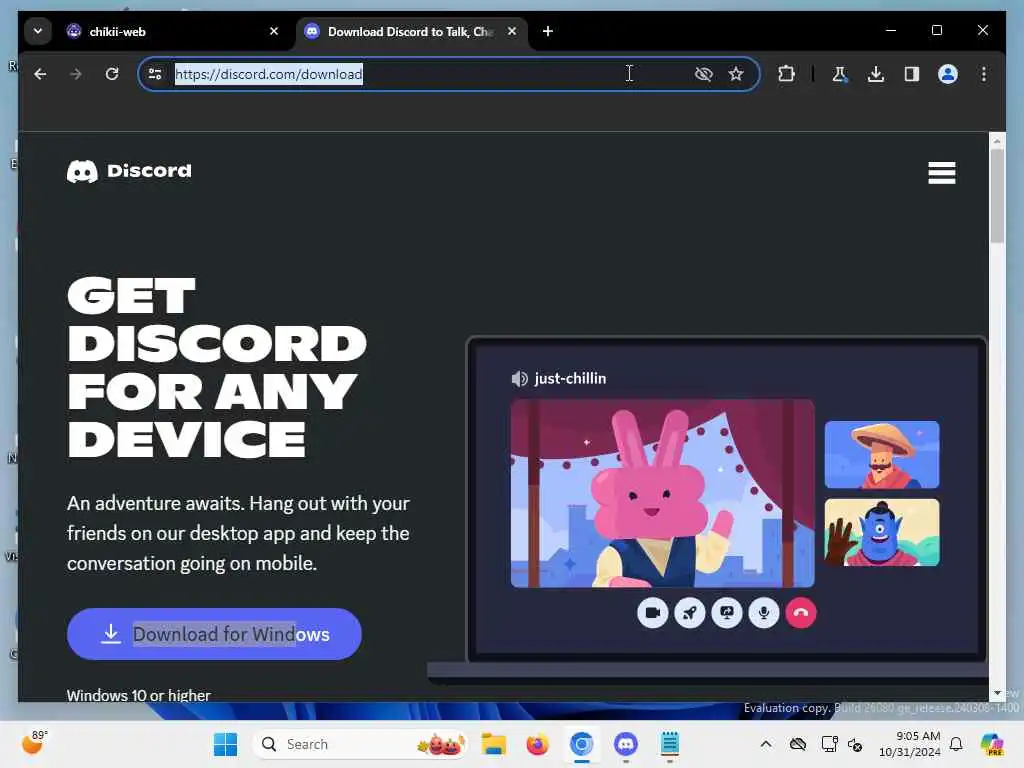Open Firefox from the taskbar
The width and height of the screenshot is (1024, 768).
click(x=537, y=744)
